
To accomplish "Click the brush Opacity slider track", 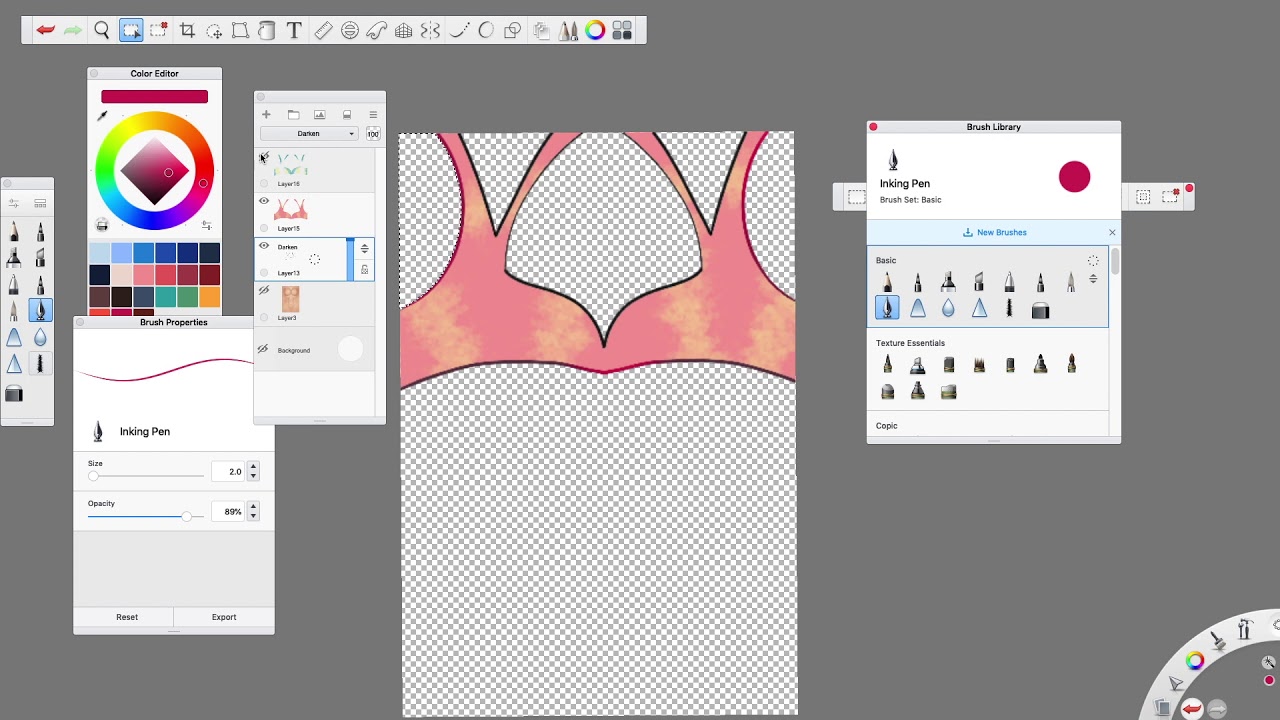I will [146, 516].
